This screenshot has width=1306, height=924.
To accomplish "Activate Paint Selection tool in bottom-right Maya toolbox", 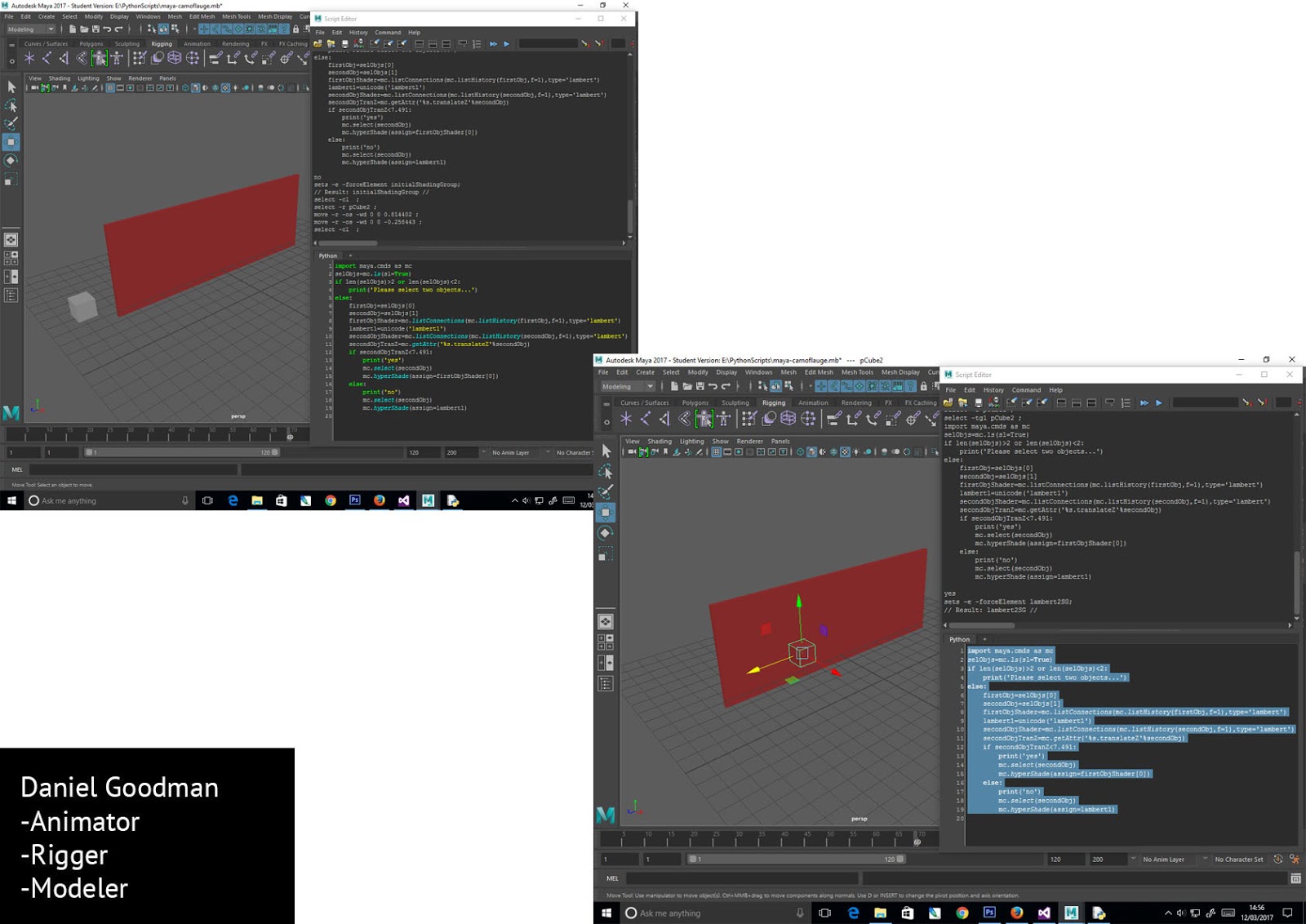I will [x=606, y=491].
